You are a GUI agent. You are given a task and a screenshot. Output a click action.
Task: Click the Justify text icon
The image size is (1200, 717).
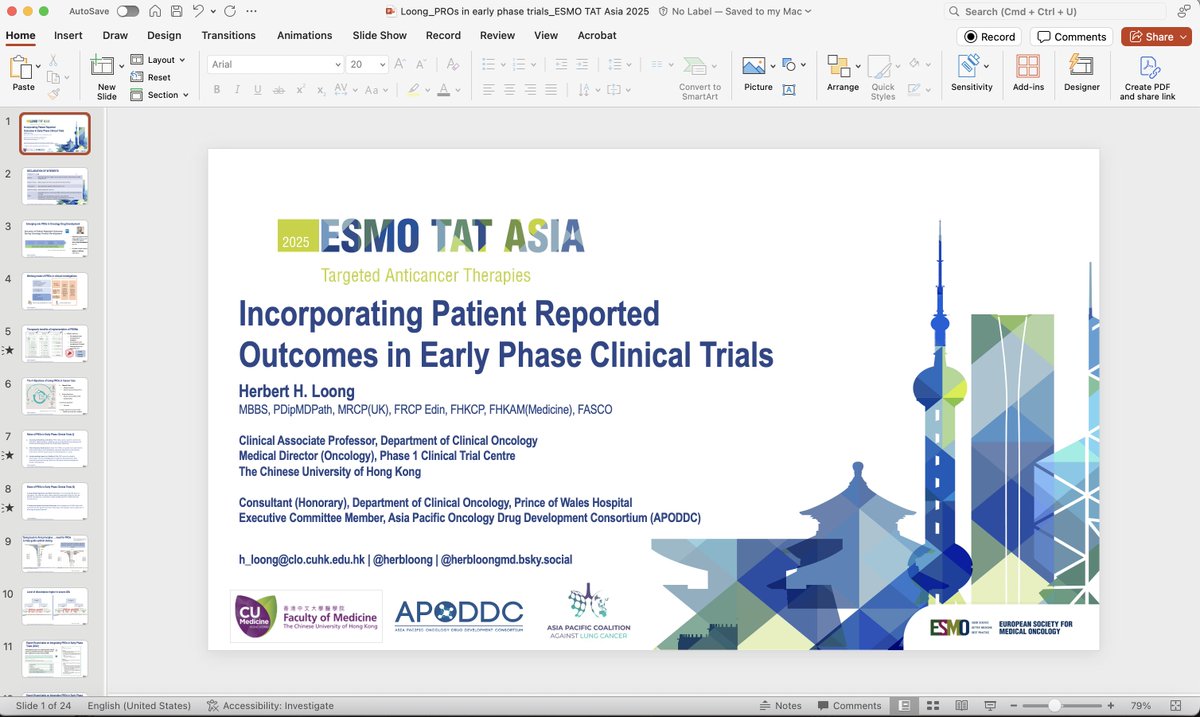point(552,90)
